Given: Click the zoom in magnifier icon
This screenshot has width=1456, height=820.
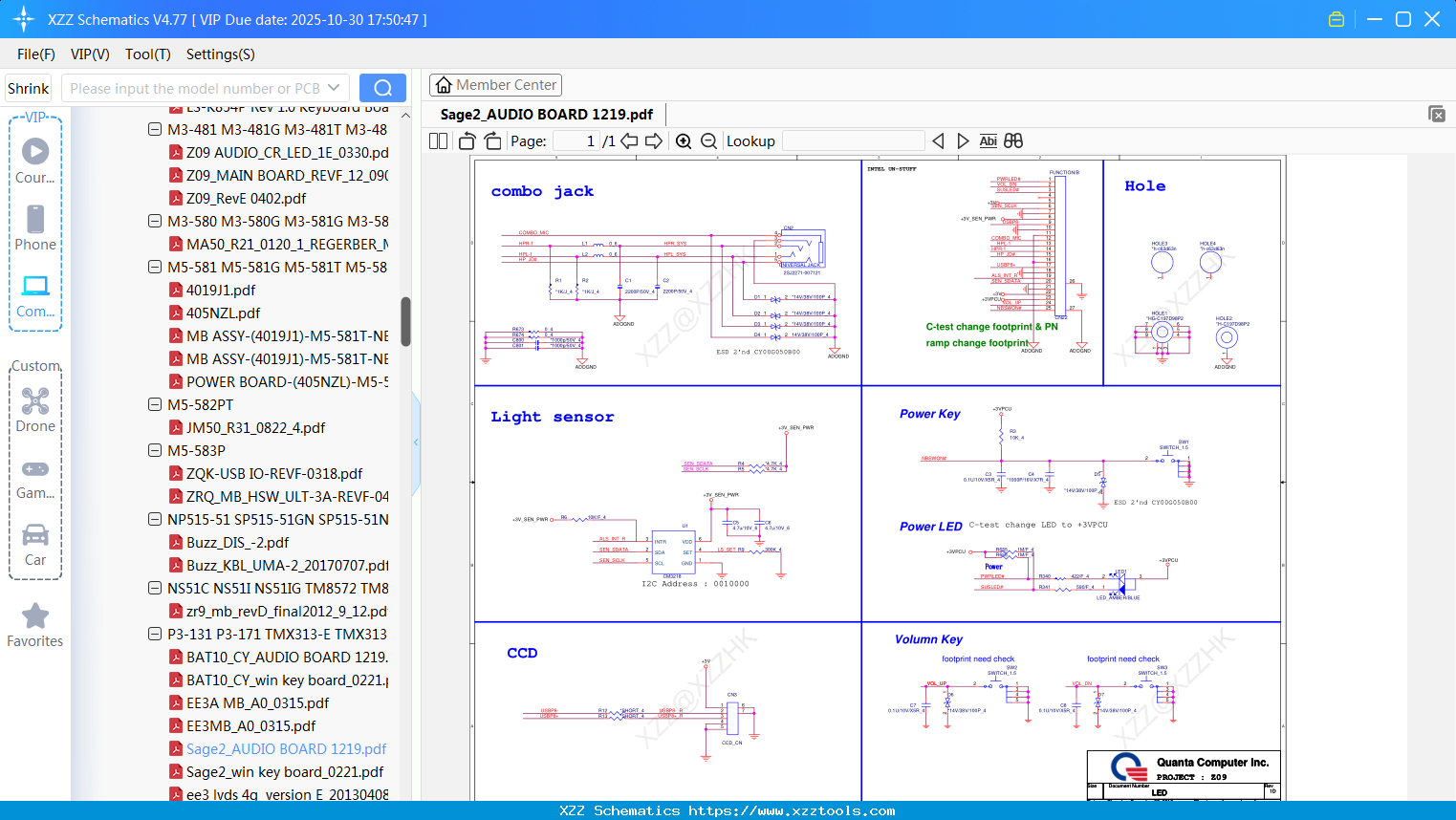Looking at the screenshot, I should click(684, 141).
